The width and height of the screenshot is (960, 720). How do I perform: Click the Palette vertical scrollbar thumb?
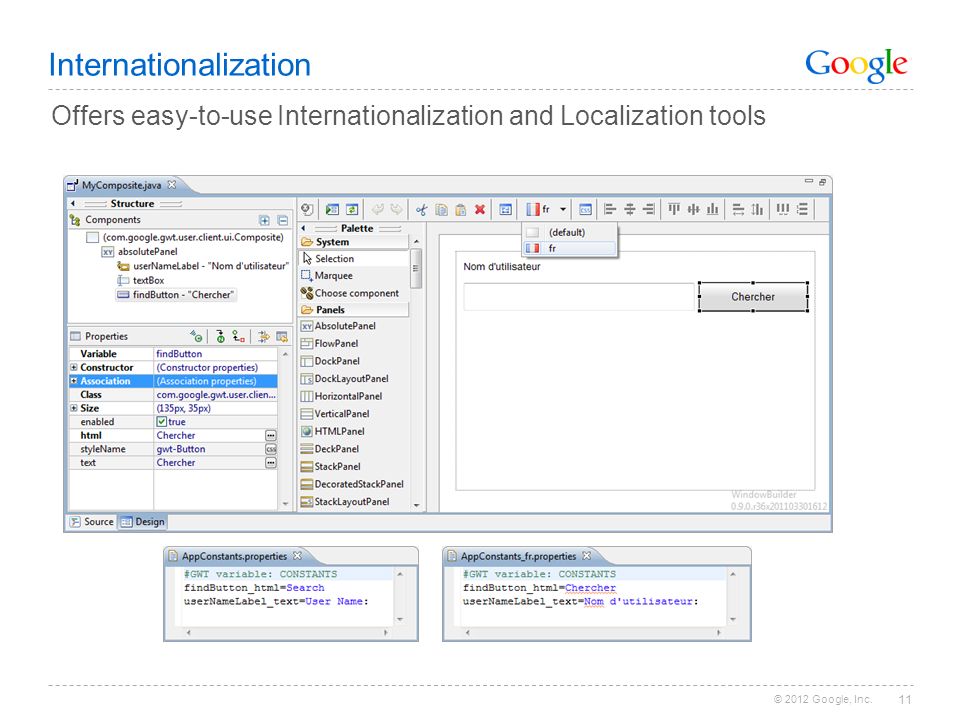tap(416, 268)
